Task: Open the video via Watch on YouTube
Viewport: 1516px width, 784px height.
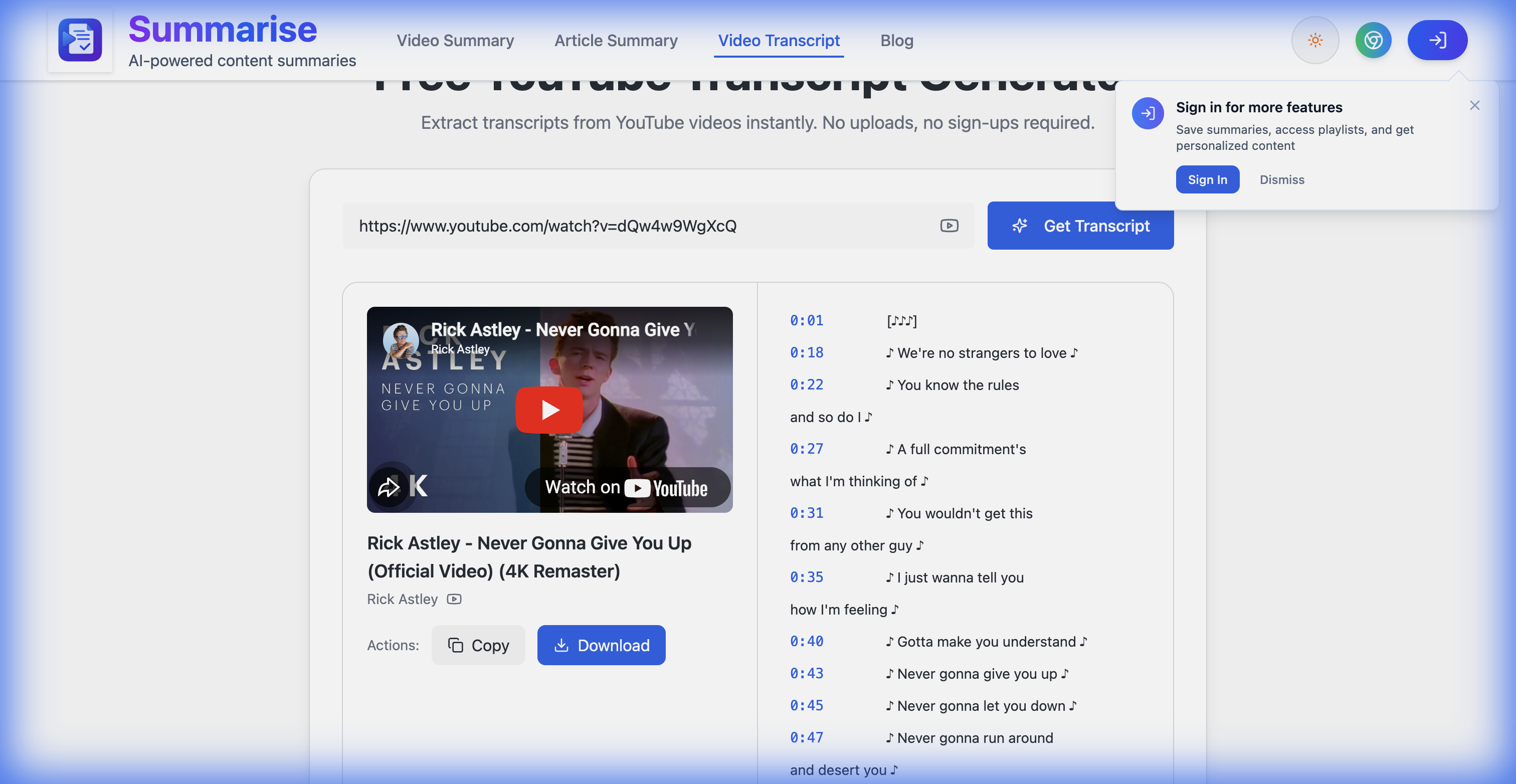Action: coord(626,487)
